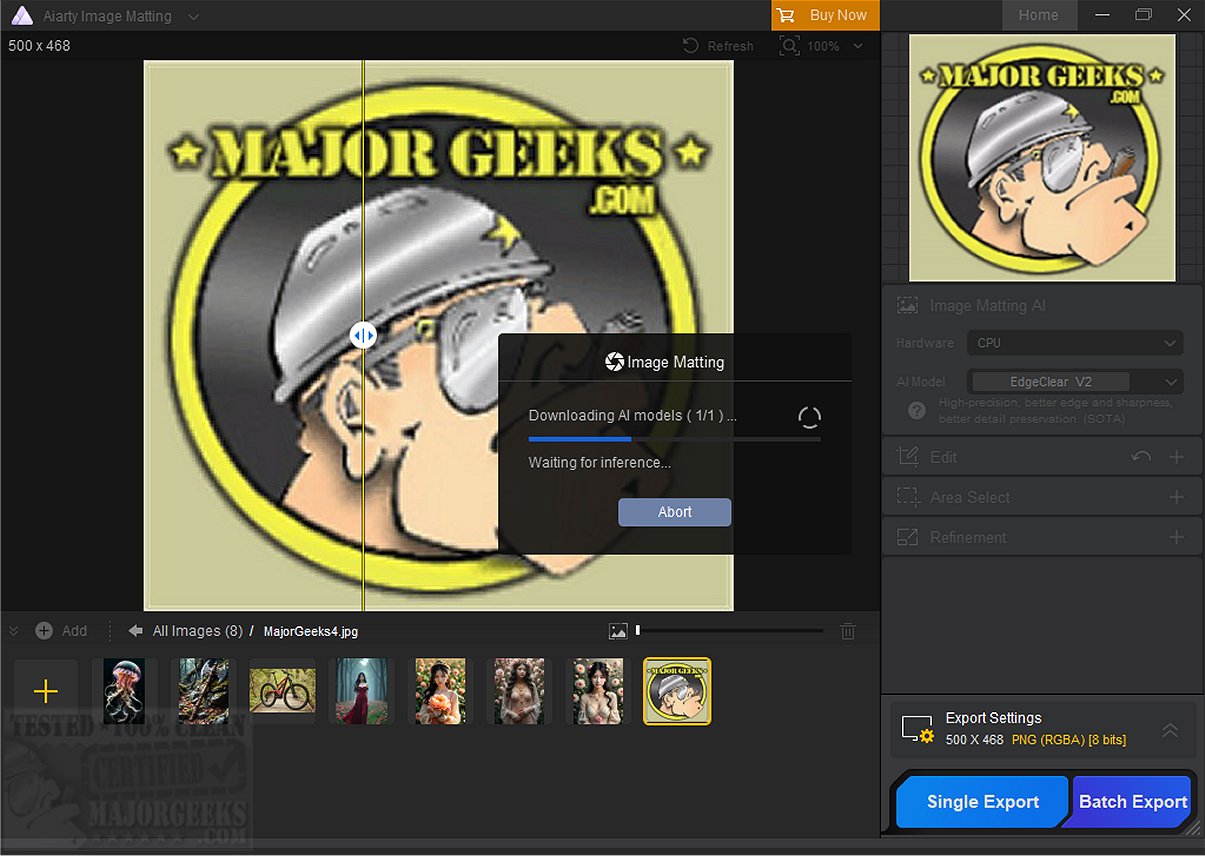This screenshot has height=856, width=1205.
Task: Expand the Edit panel with plus
Action: tap(1177, 457)
